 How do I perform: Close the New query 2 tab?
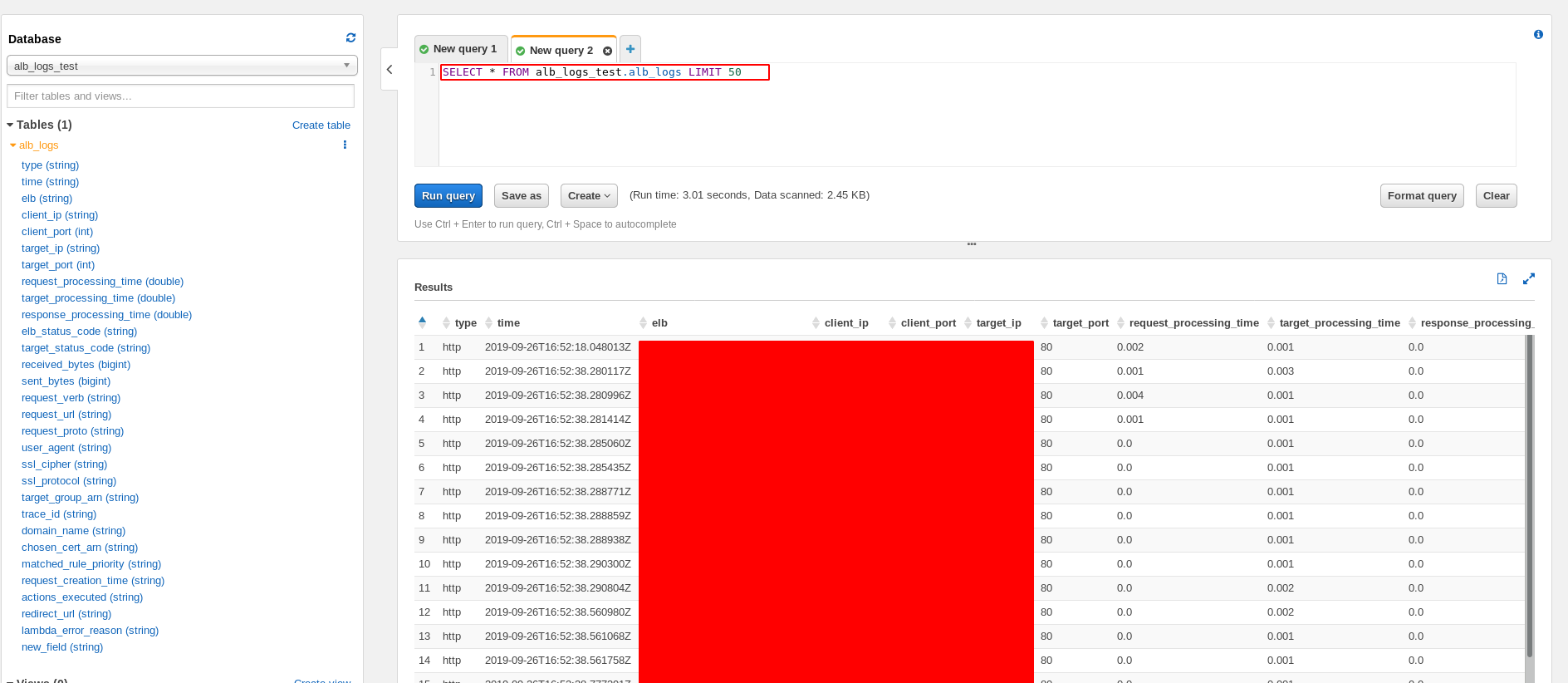pos(607,52)
